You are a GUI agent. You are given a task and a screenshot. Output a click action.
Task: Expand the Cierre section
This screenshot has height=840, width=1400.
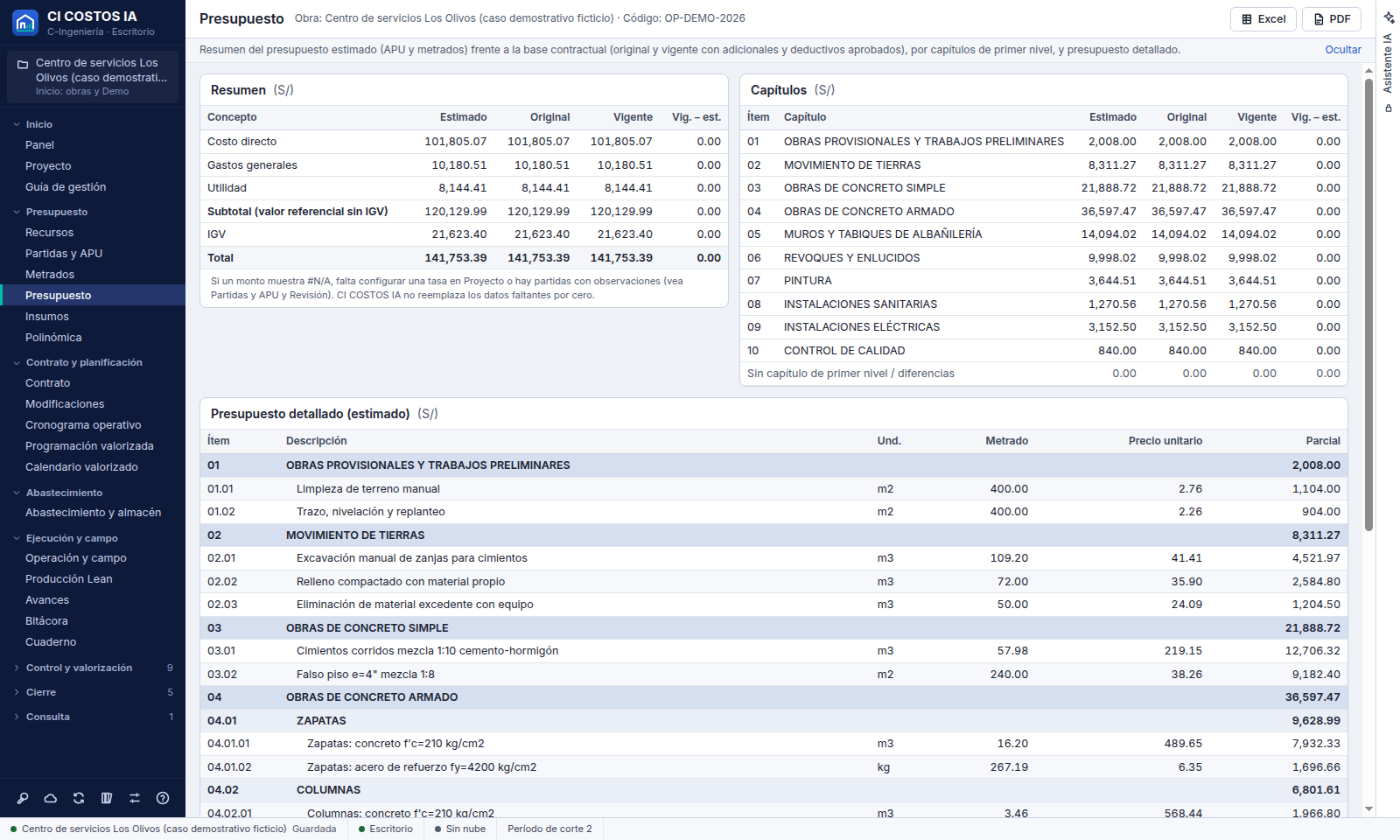pyautogui.click(x=93, y=692)
